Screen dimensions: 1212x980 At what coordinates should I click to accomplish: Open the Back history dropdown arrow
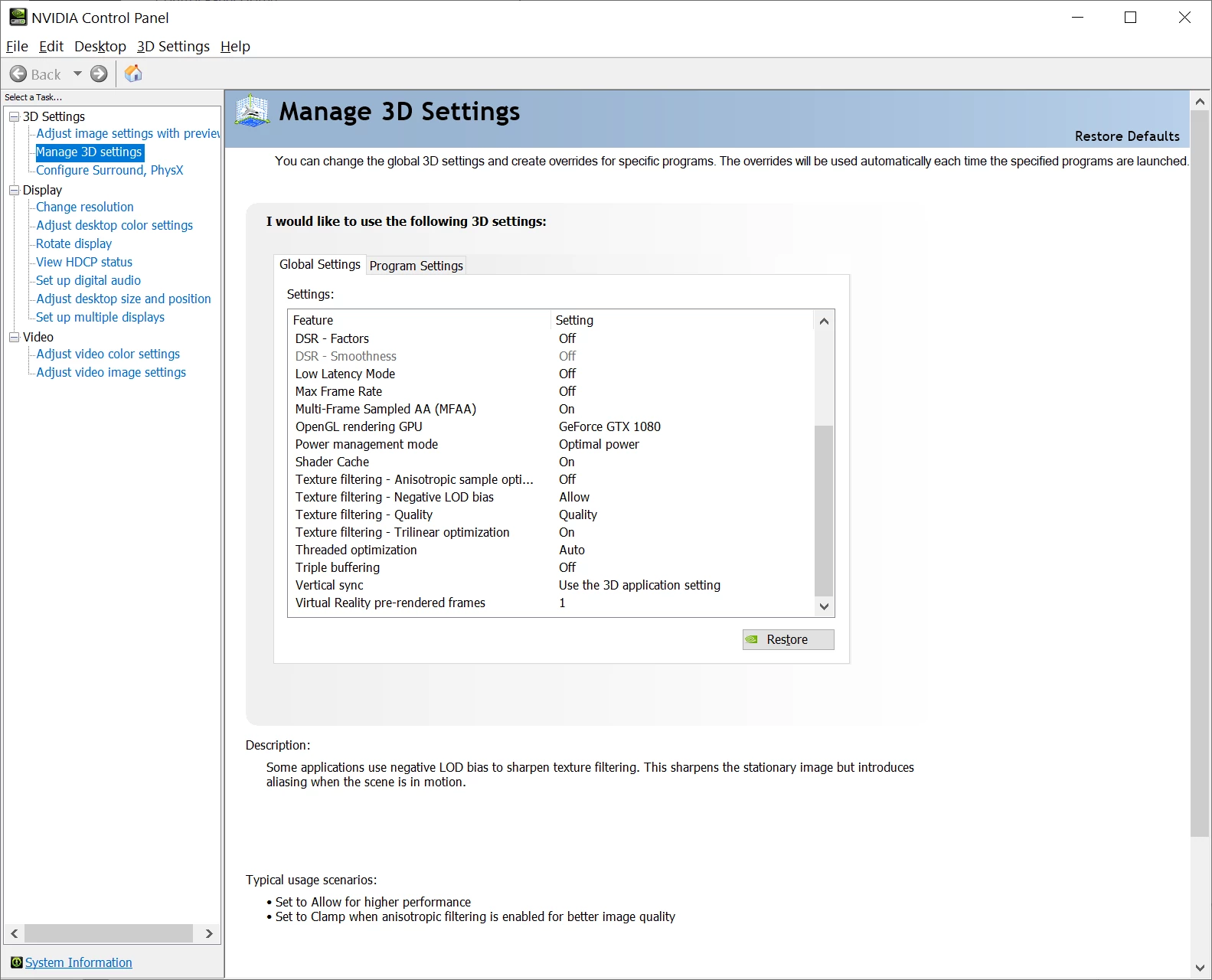[77, 74]
